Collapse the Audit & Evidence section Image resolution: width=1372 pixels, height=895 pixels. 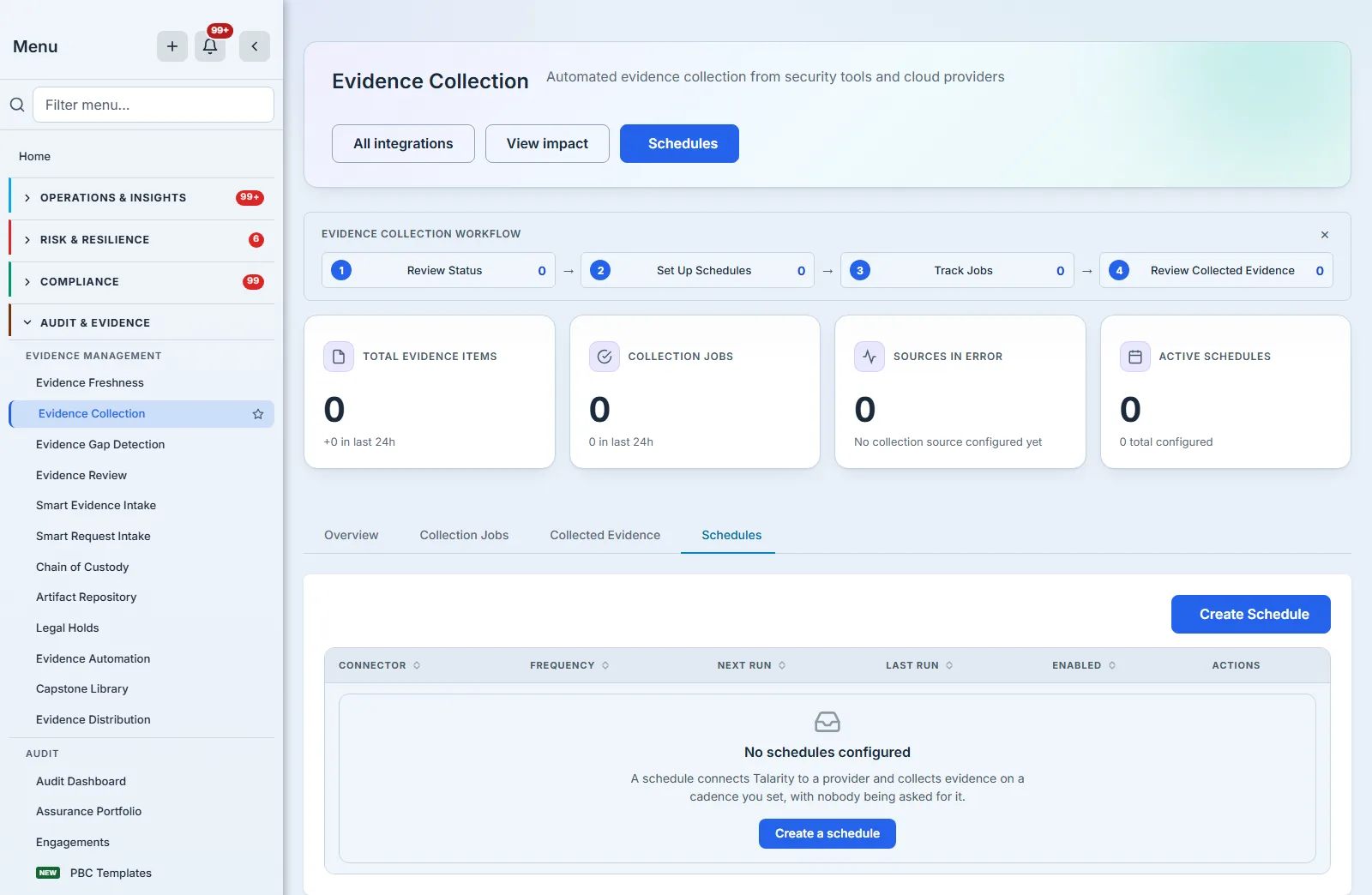coord(141,323)
